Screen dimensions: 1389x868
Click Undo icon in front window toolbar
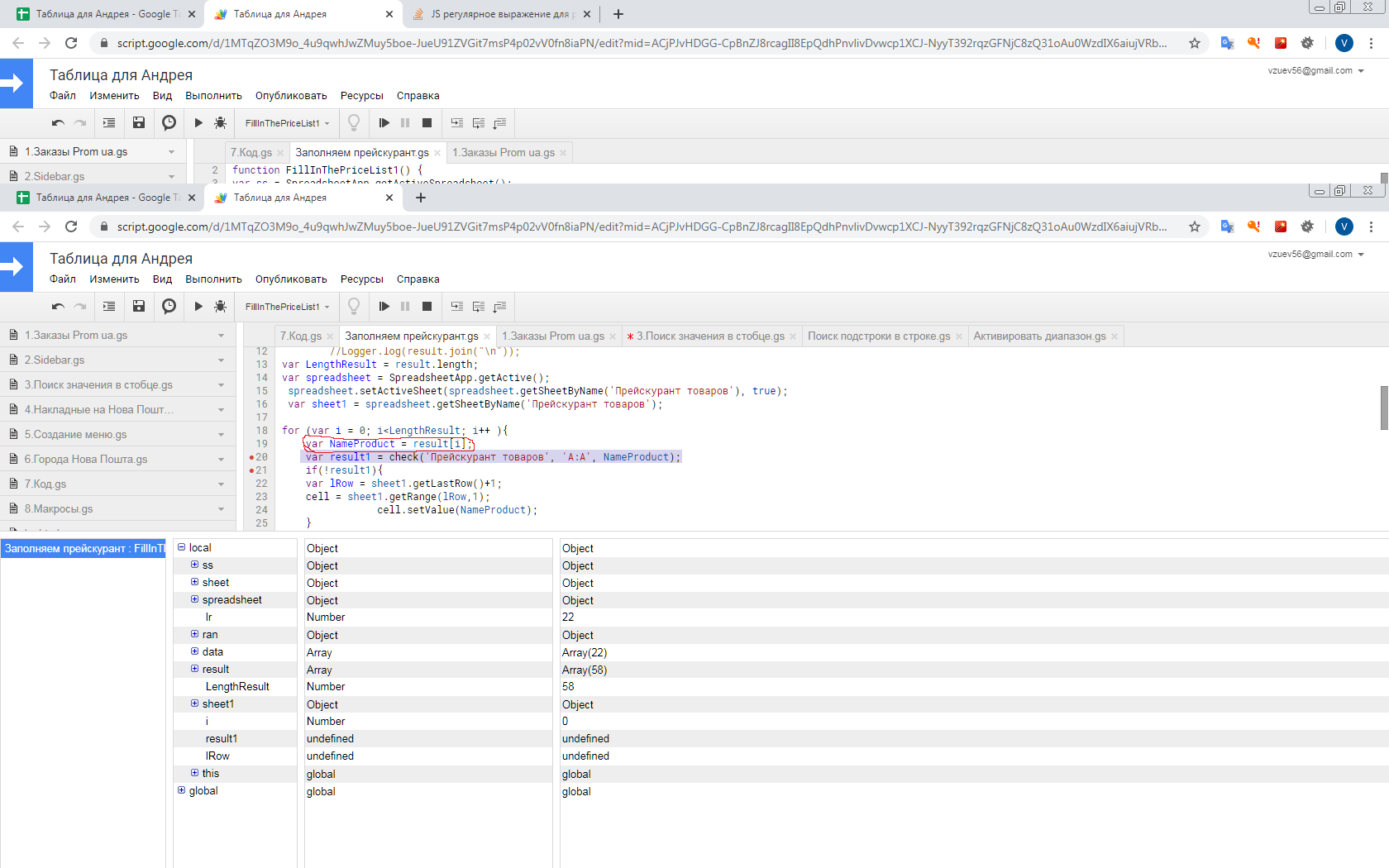point(58,307)
